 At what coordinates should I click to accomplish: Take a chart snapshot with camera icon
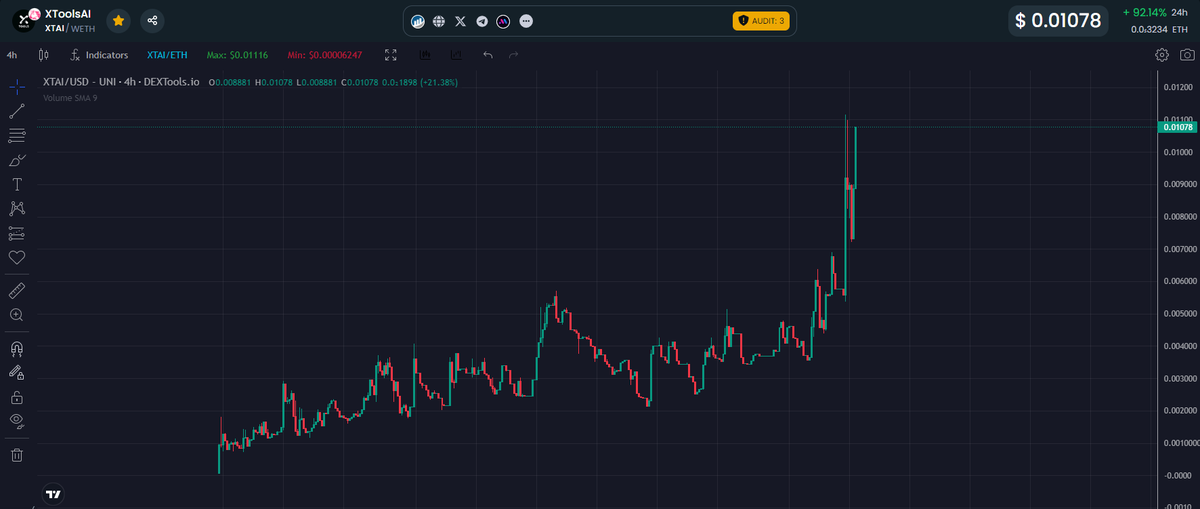pyautogui.click(x=1186, y=55)
